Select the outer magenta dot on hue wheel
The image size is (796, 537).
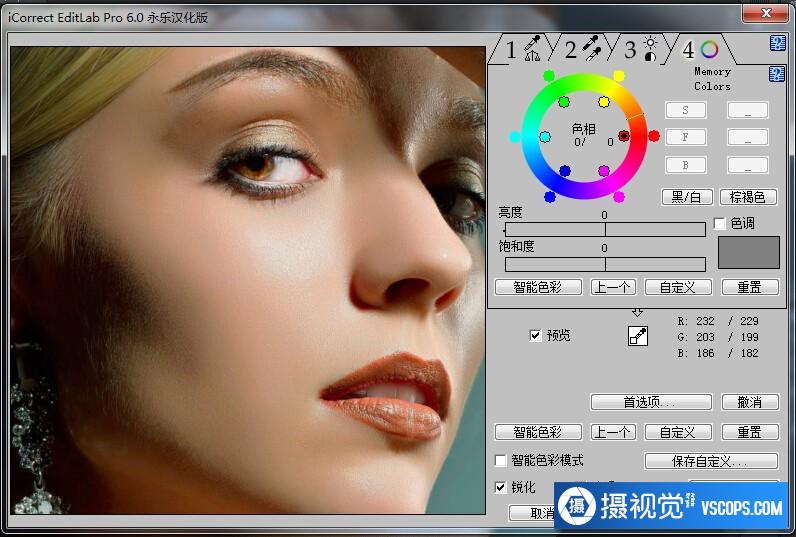click(619, 197)
